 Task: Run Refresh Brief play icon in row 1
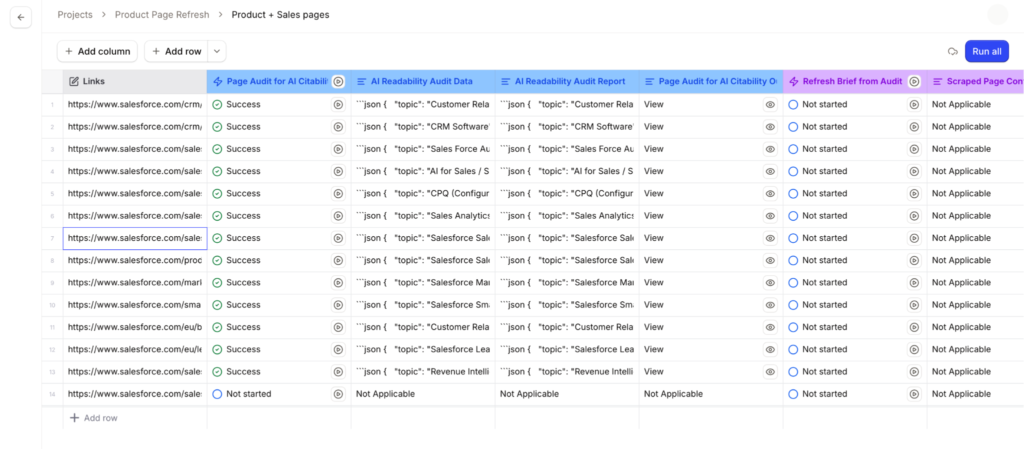914,104
